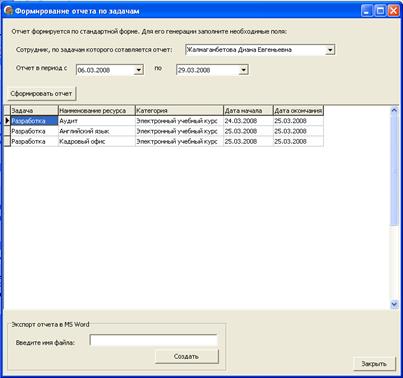The height and width of the screenshot is (378, 403).
Task: Click the Наименование ресурса column header
Action: click(97, 111)
